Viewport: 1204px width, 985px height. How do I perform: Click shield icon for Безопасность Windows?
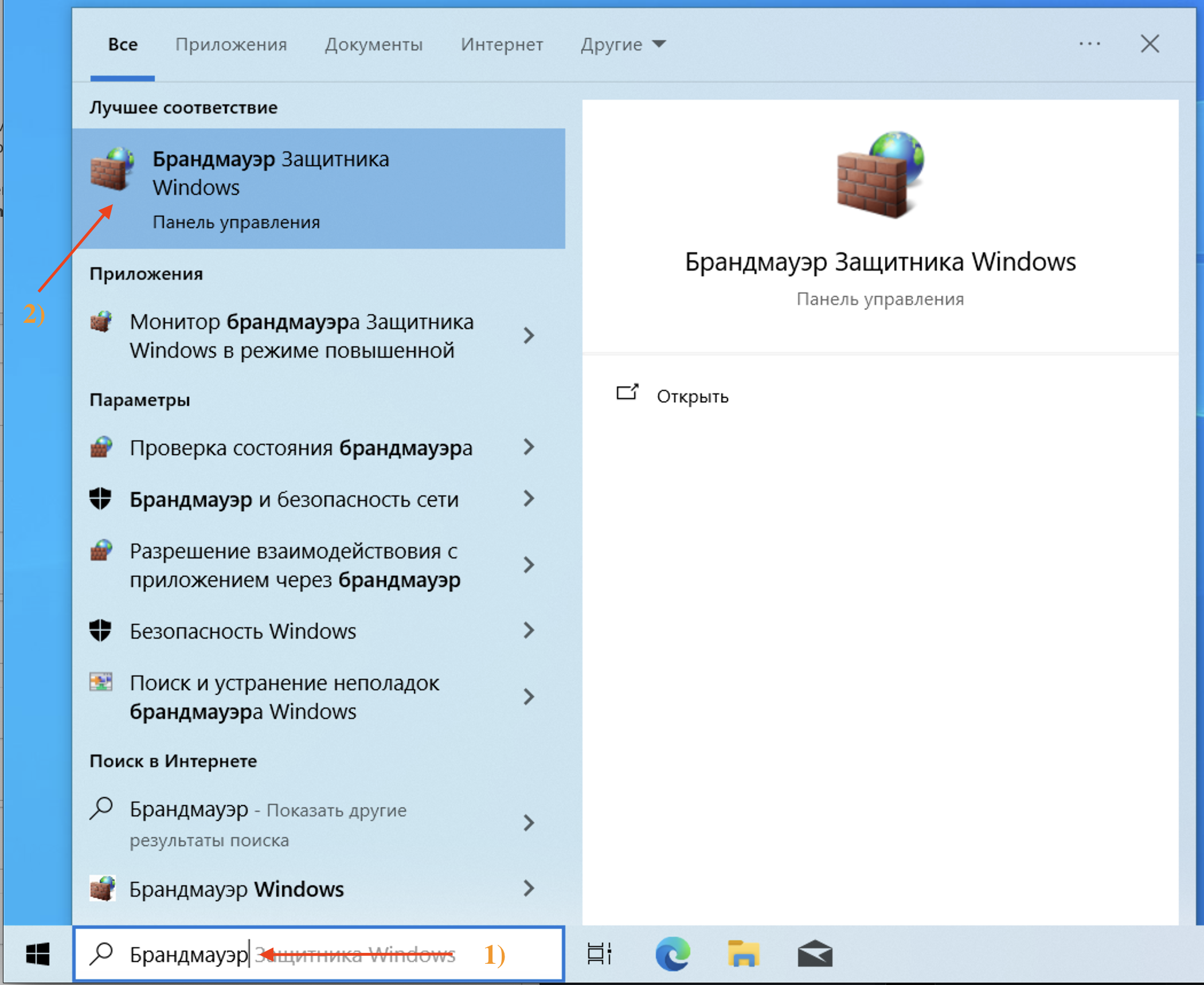tap(100, 631)
